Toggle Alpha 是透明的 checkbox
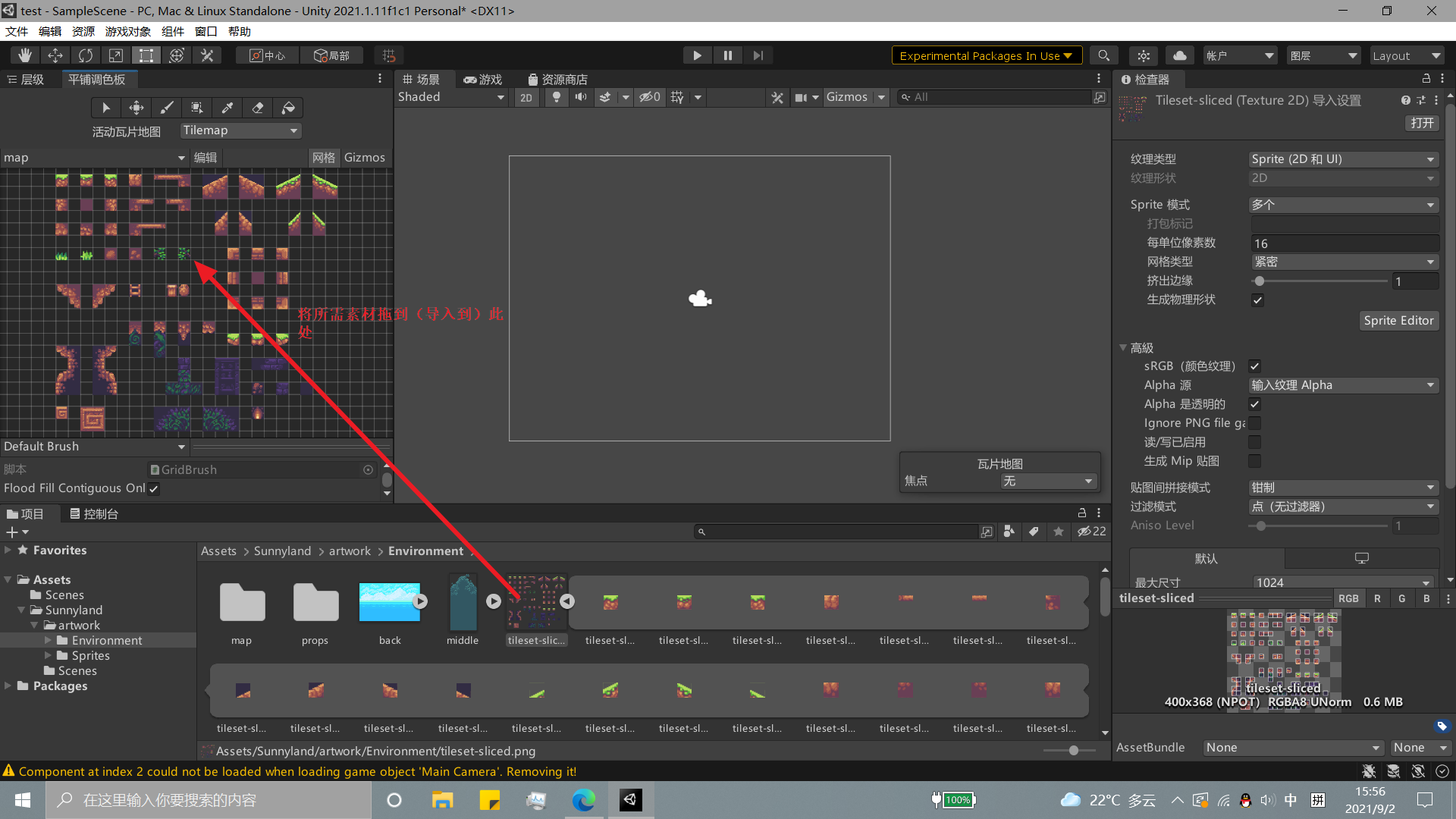The height and width of the screenshot is (819, 1456). (x=1255, y=404)
